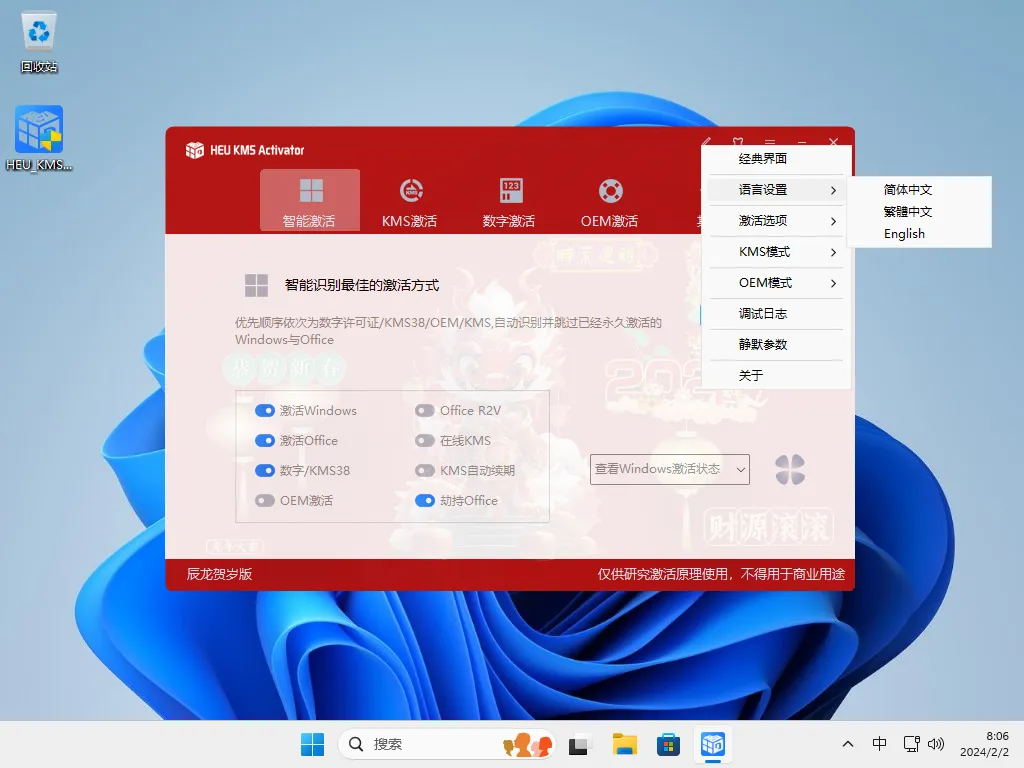The image size is (1024, 768).
Task: Click the volume speaker tray icon
Action: 936,744
